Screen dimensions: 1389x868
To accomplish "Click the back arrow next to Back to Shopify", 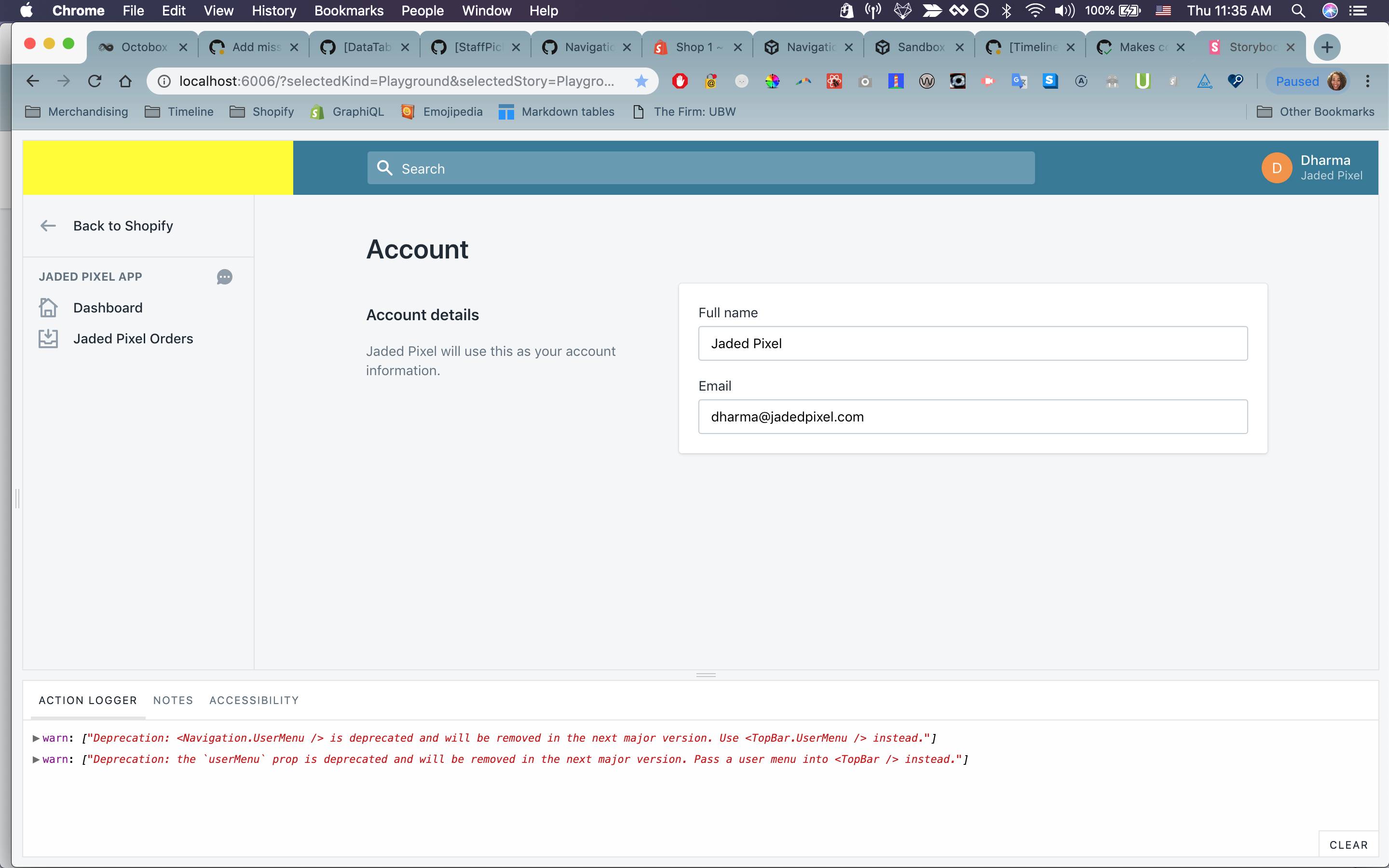I will [48, 226].
